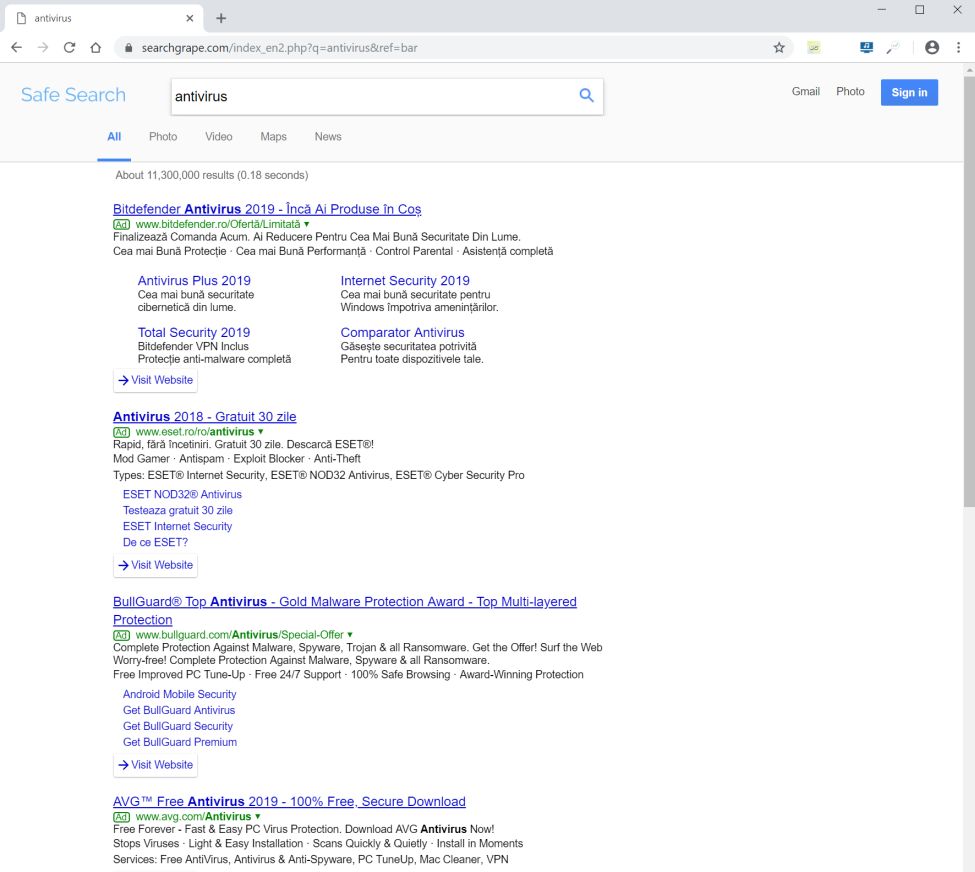Close the antivirus tab

coord(190,18)
